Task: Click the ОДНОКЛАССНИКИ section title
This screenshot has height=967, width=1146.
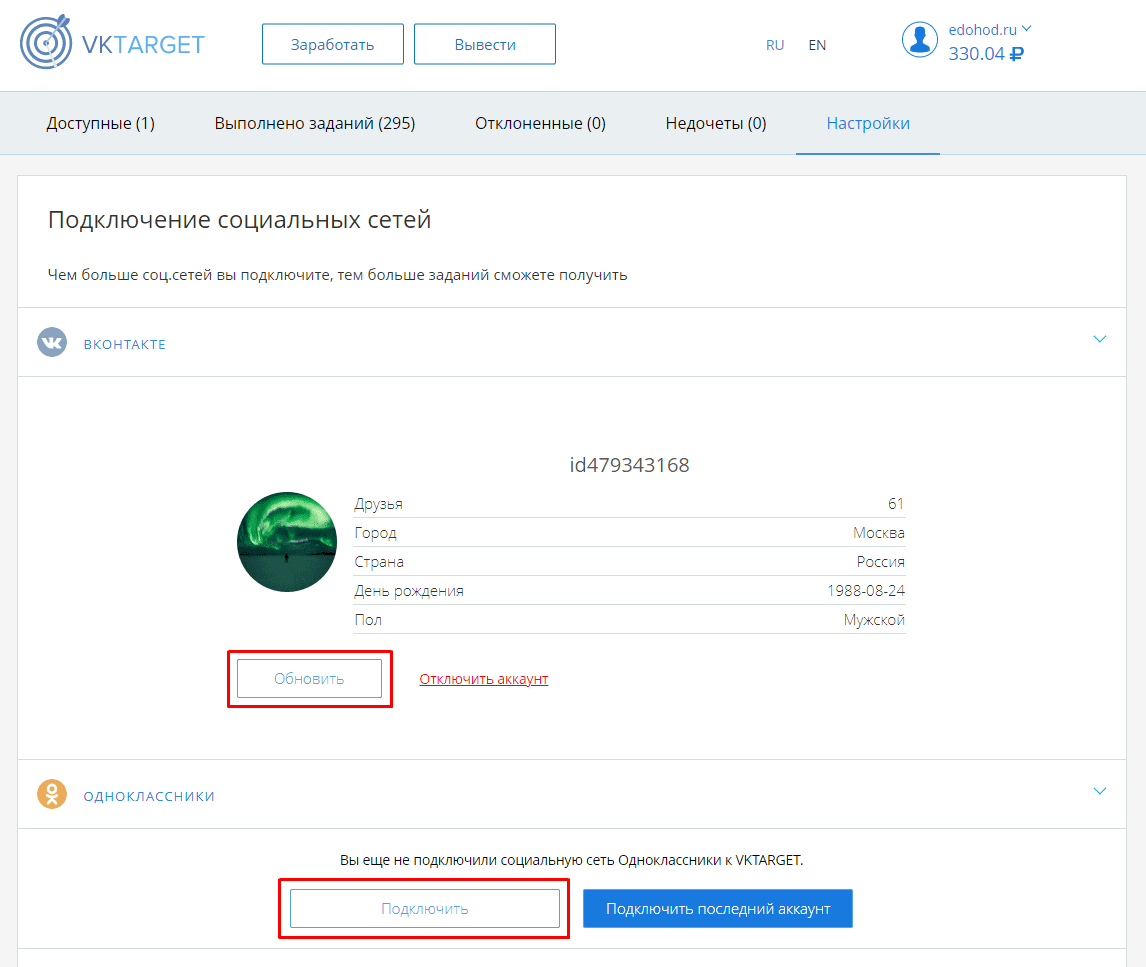Action: (149, 796)
